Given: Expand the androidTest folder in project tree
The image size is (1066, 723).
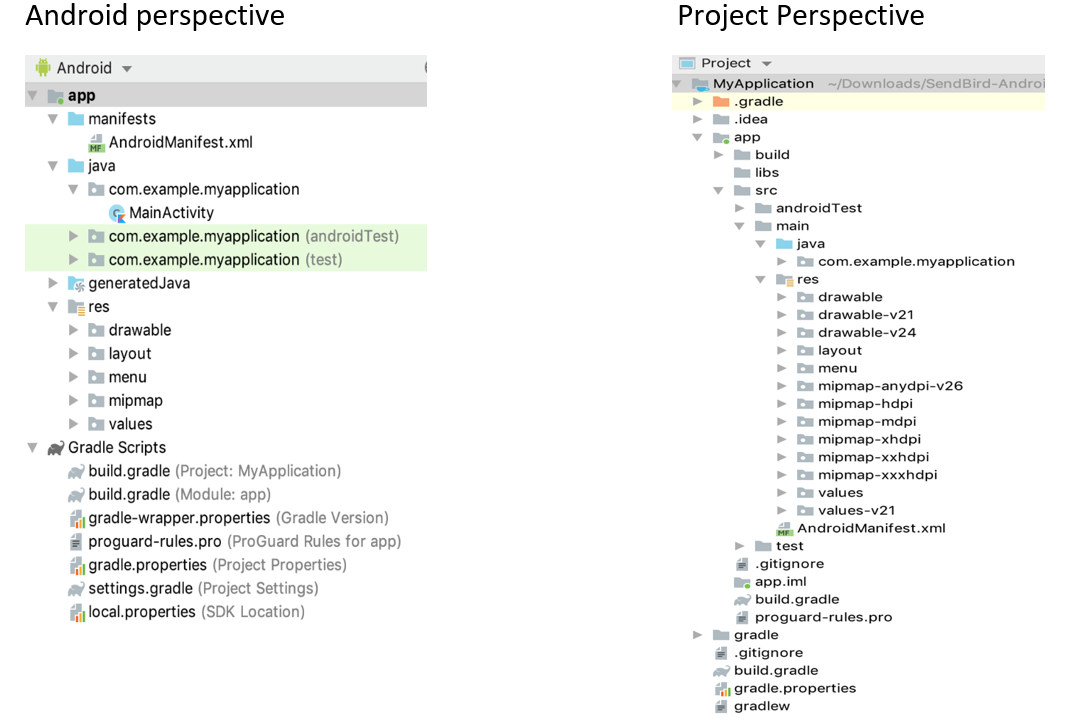Looking at the screenshot, I should pos(739,208).
